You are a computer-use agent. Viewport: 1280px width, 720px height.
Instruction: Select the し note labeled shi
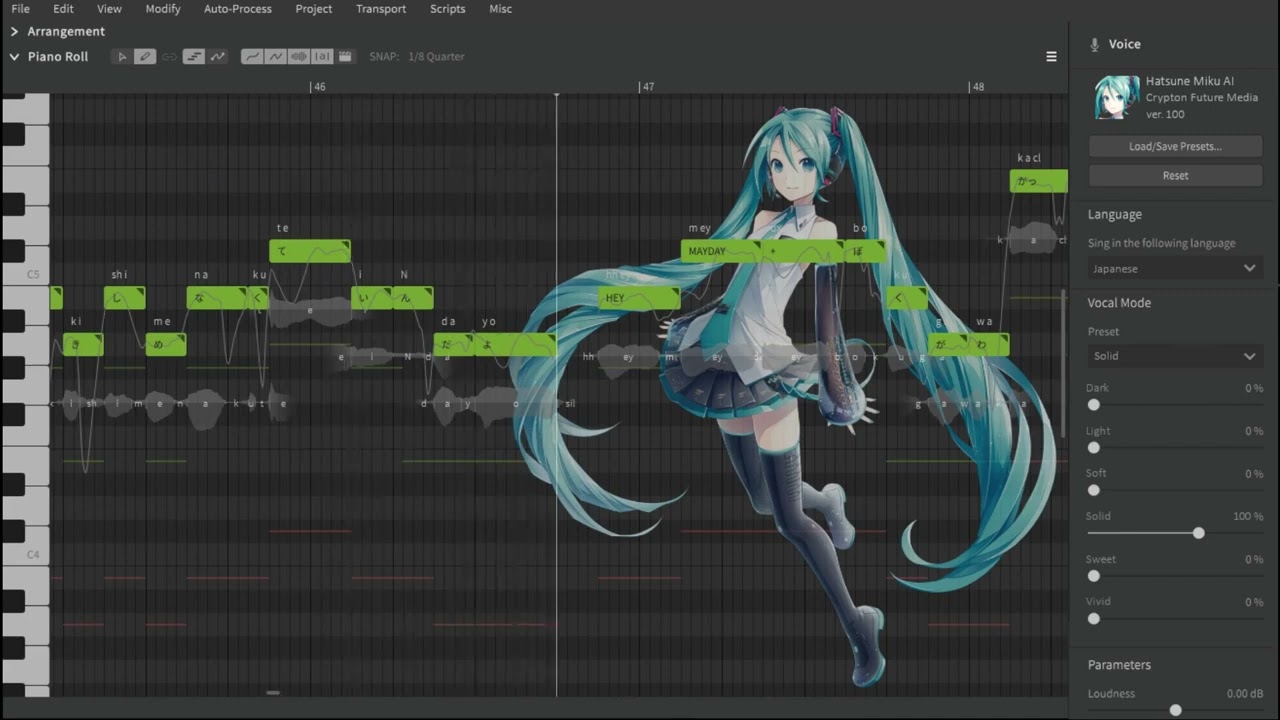pyautogui.click(x=124, y=298)
